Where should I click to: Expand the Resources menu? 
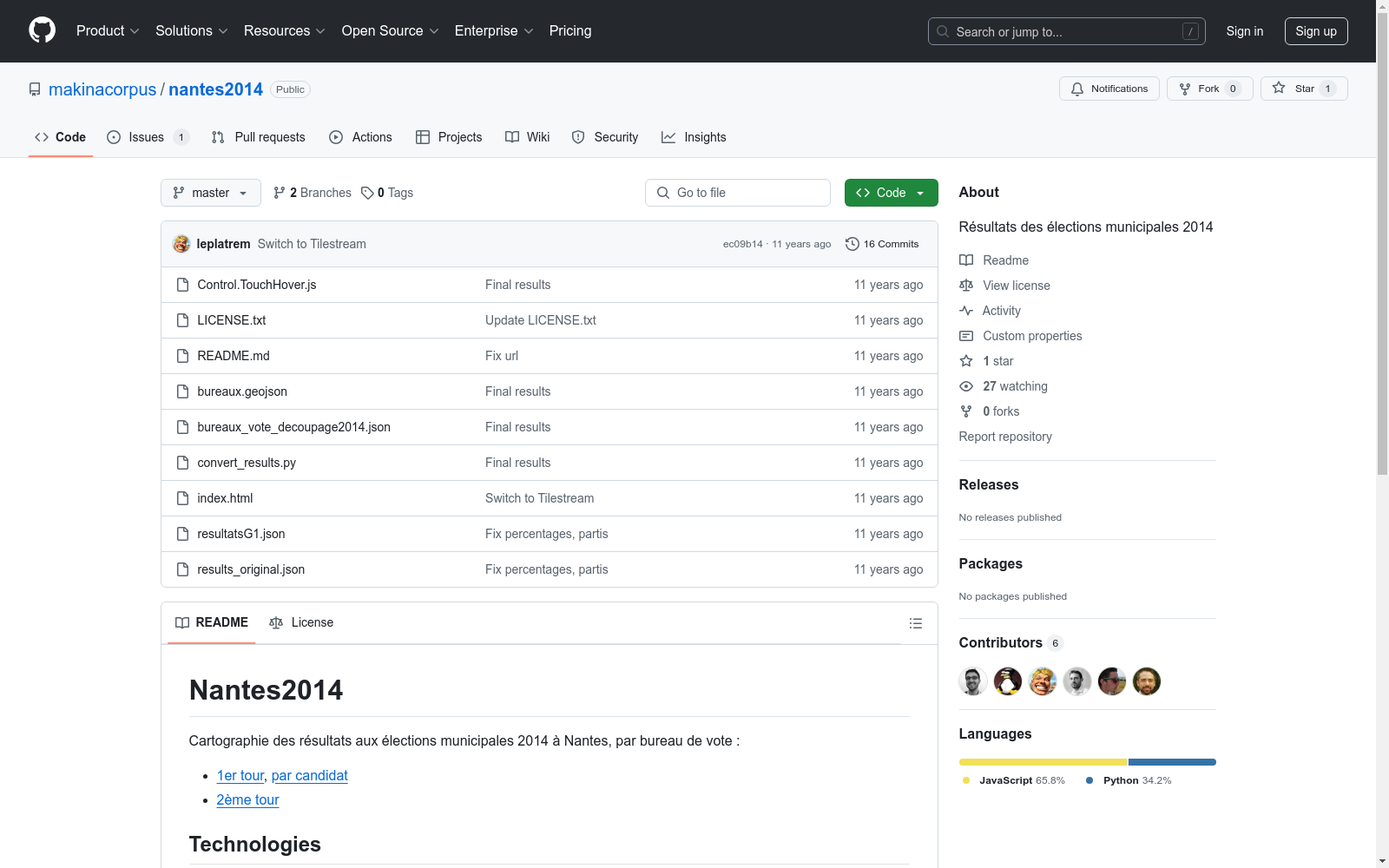coord(285,31)
